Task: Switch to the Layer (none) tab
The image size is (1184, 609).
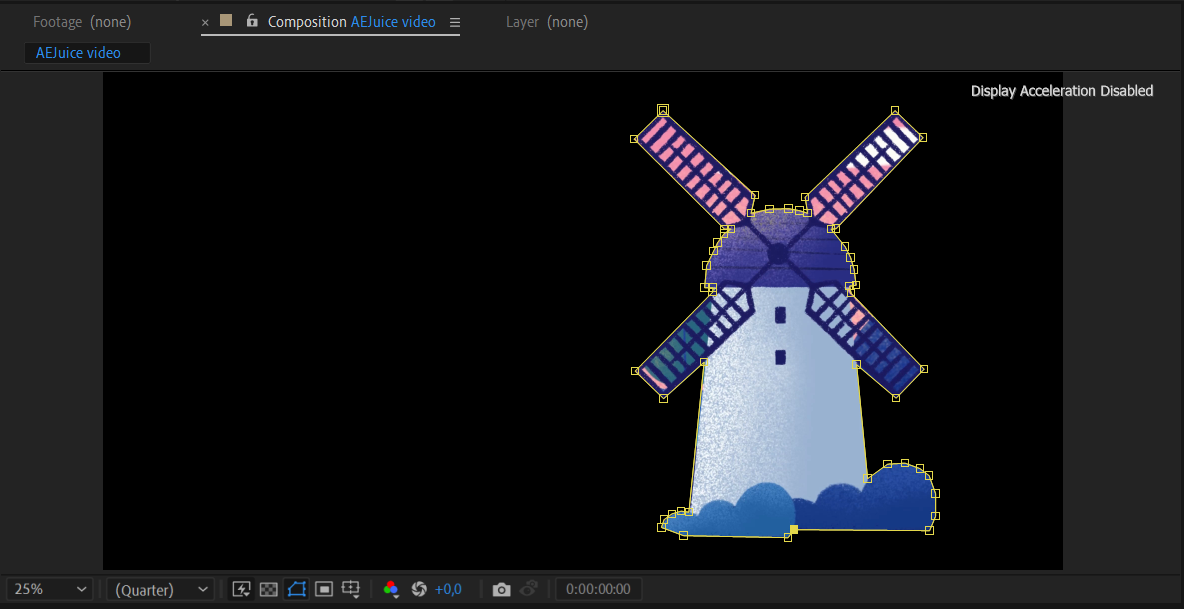Action: pos(546,22)
